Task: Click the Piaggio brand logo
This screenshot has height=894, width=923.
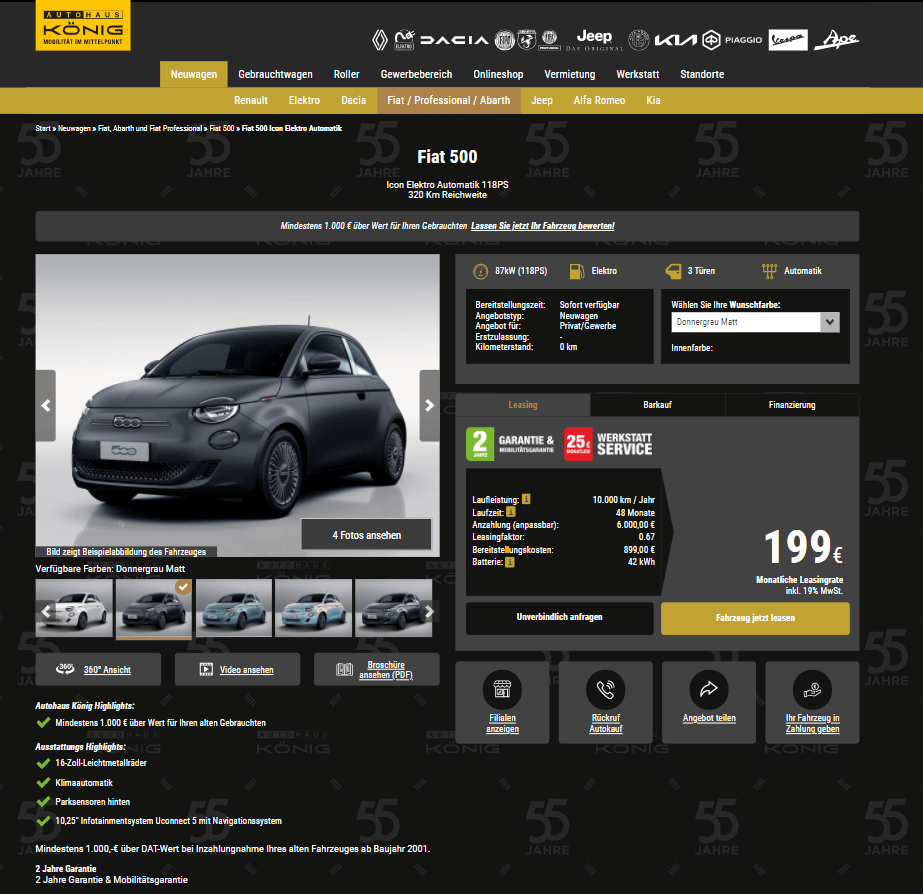Action: [x=732, y=40]
